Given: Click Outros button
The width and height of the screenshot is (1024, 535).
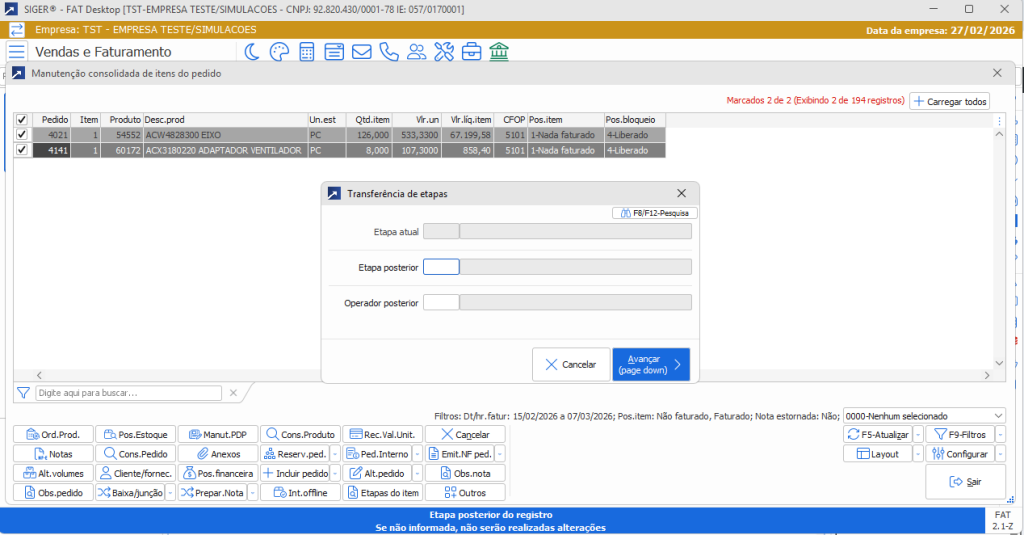Looking at the screenshot, I should 465,493.
